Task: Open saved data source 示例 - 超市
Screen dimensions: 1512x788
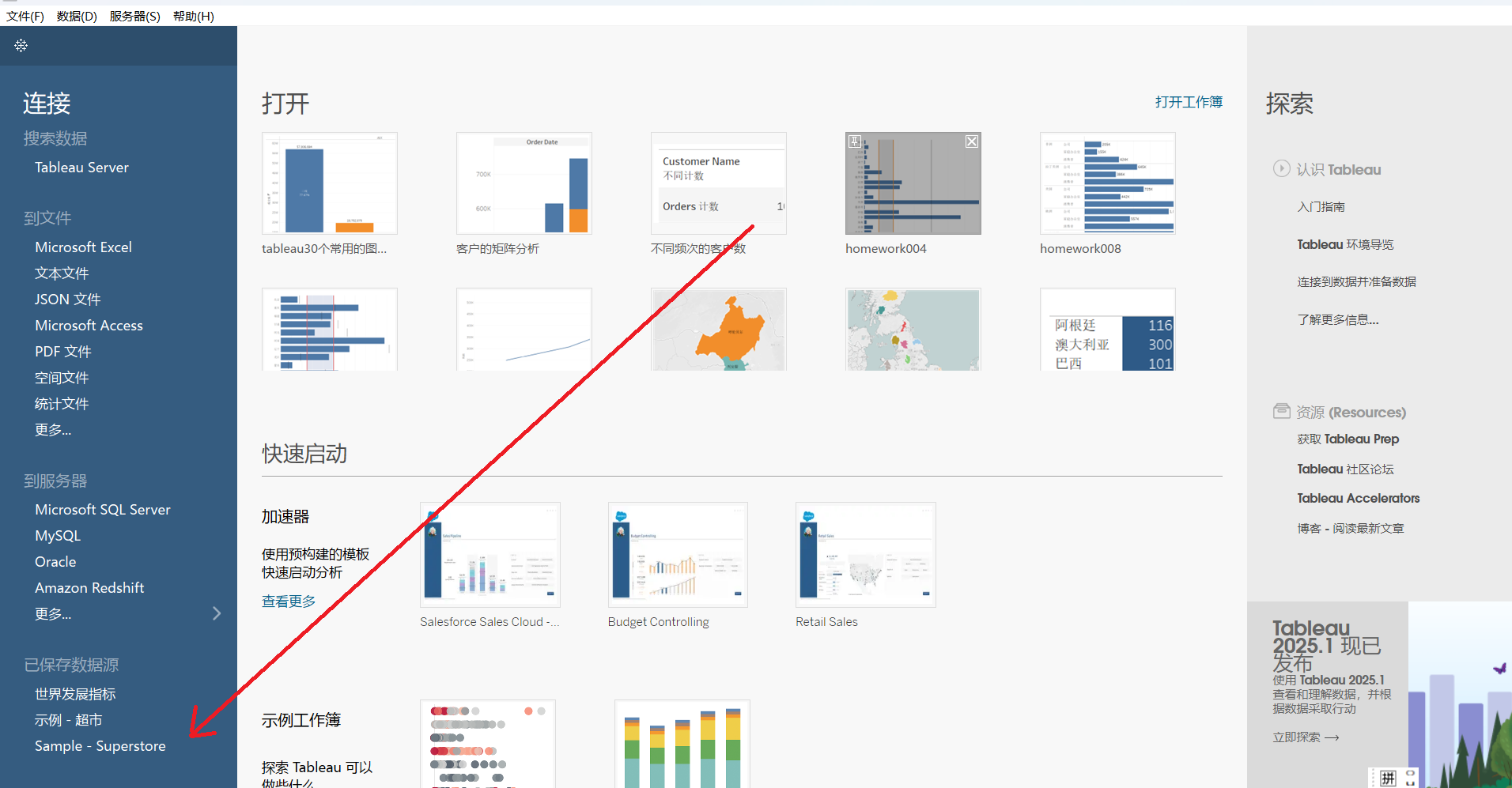Action: tap(68, 720)
